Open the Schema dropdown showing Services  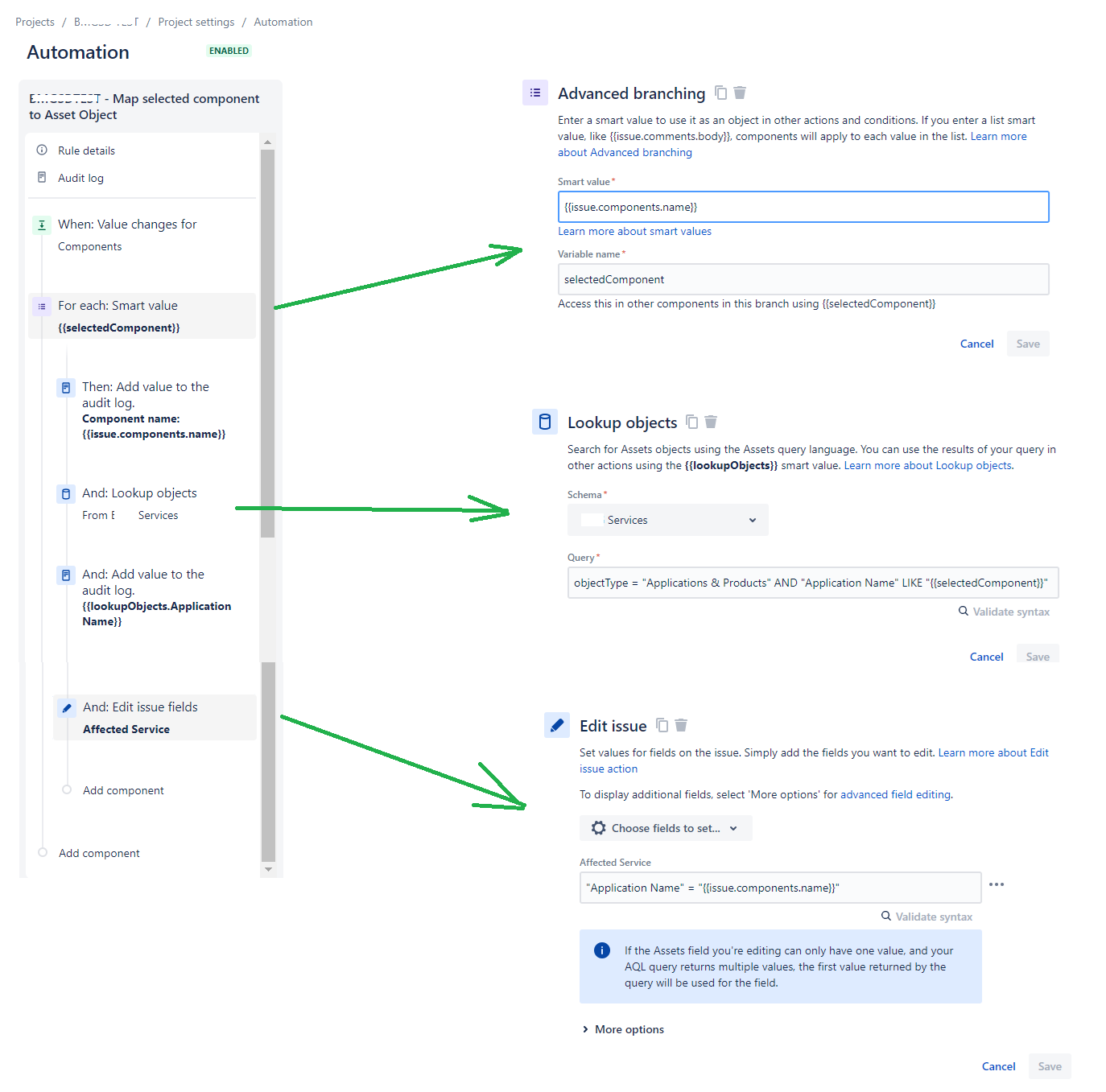[x=668, y=520]
